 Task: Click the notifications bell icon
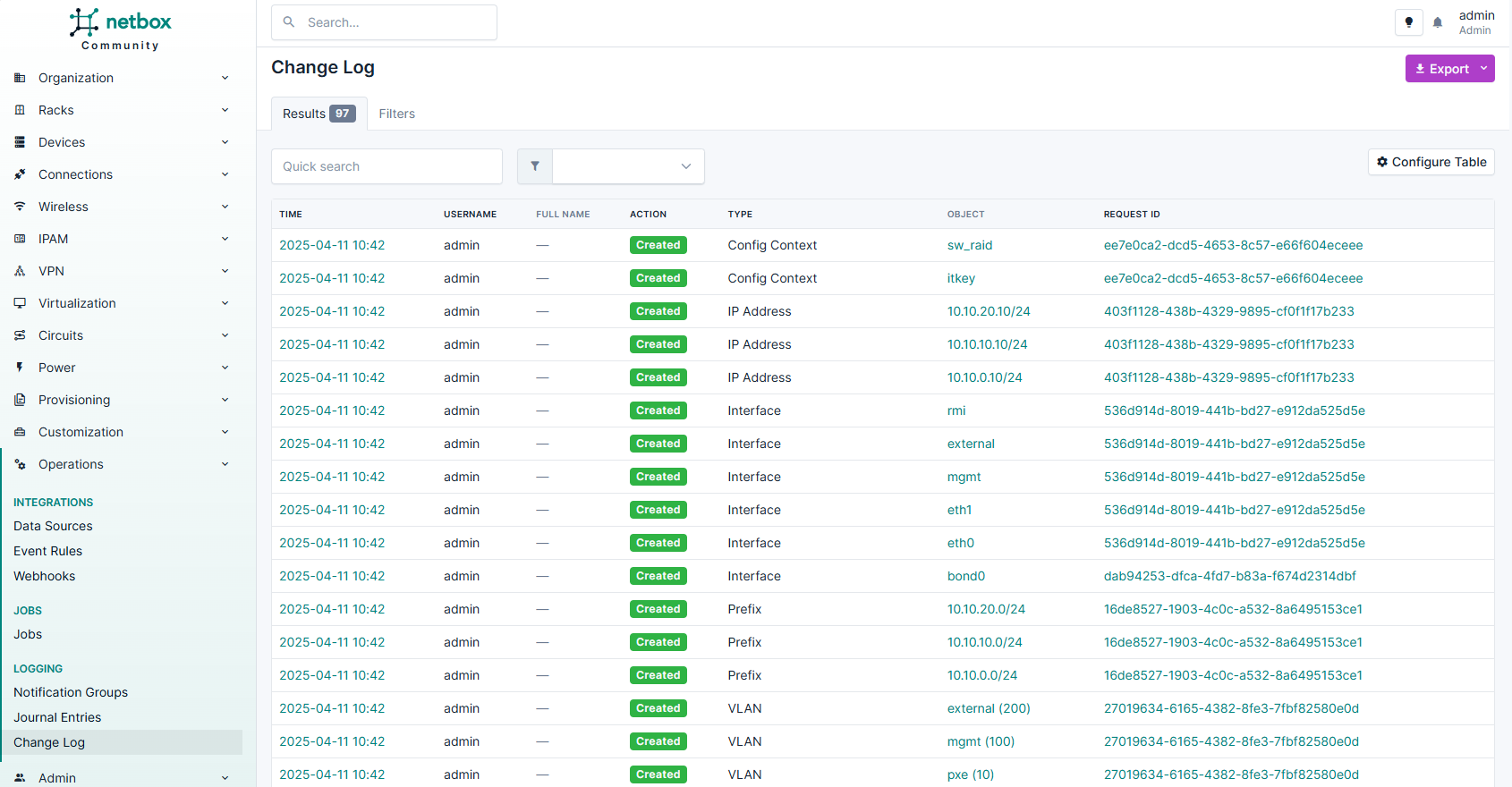click(1438, 23)
